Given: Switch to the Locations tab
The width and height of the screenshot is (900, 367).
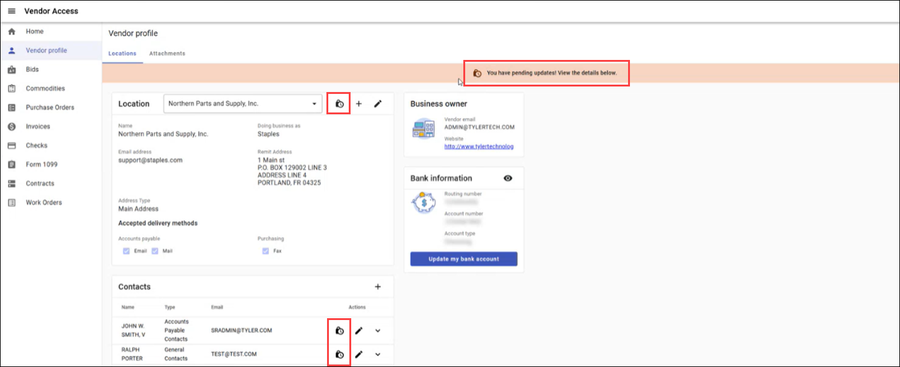Looking at the screenshot, I should 122,53.
